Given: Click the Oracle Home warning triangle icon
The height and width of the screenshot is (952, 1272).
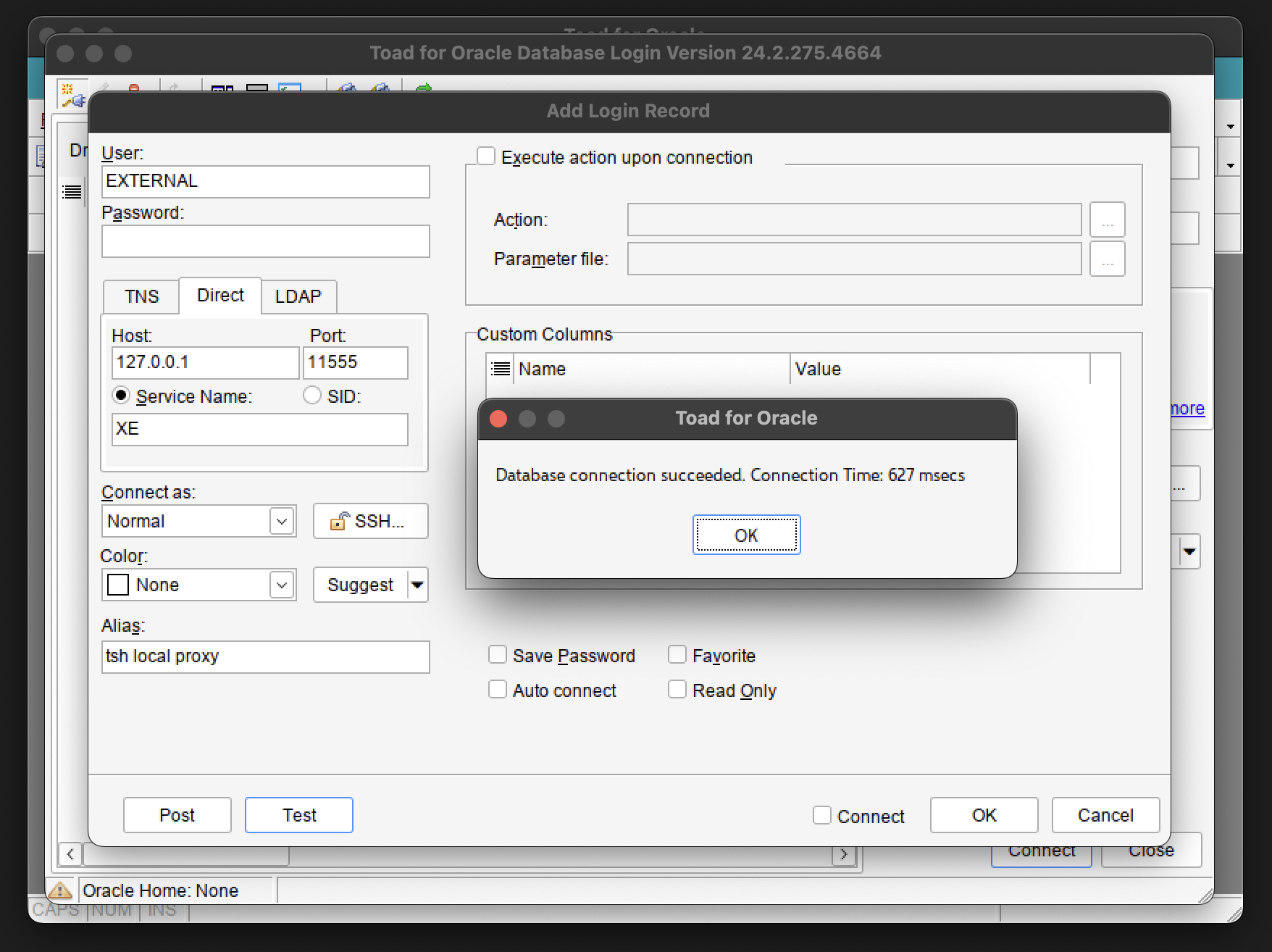Looking at the screenshot, I should (x=60, y=890).
